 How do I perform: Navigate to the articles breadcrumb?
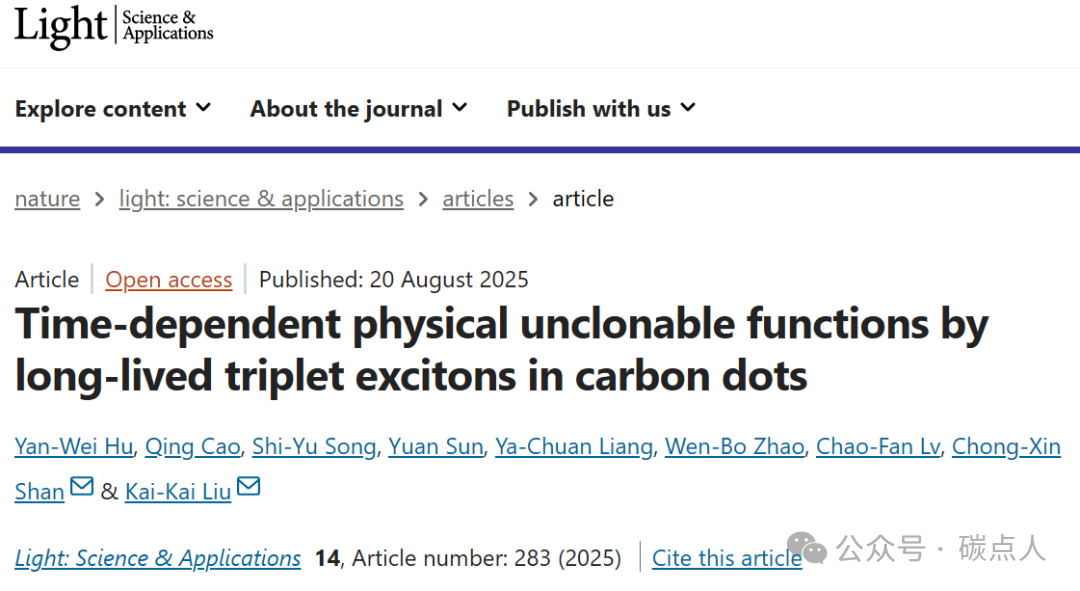coord(478,199)
